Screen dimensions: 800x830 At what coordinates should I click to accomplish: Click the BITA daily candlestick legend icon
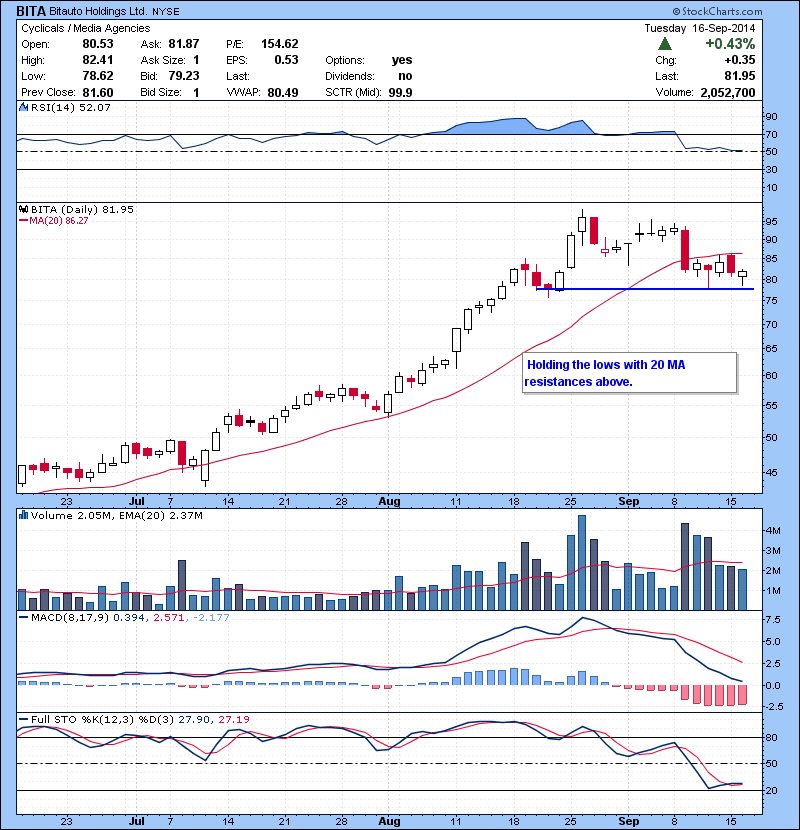click(x=23, y=210)
